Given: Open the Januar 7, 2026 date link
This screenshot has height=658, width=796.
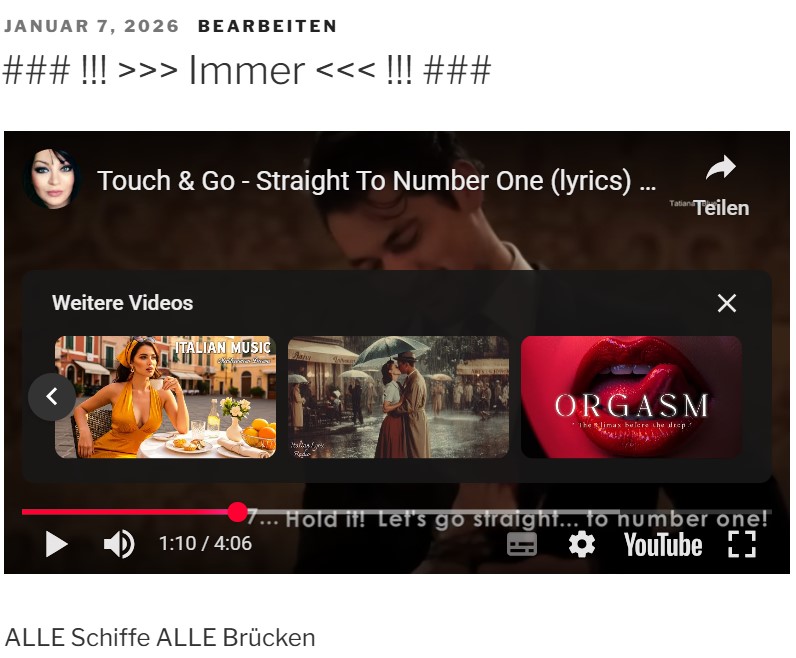Looking at the screenshot, I should [x=91, y=26].
